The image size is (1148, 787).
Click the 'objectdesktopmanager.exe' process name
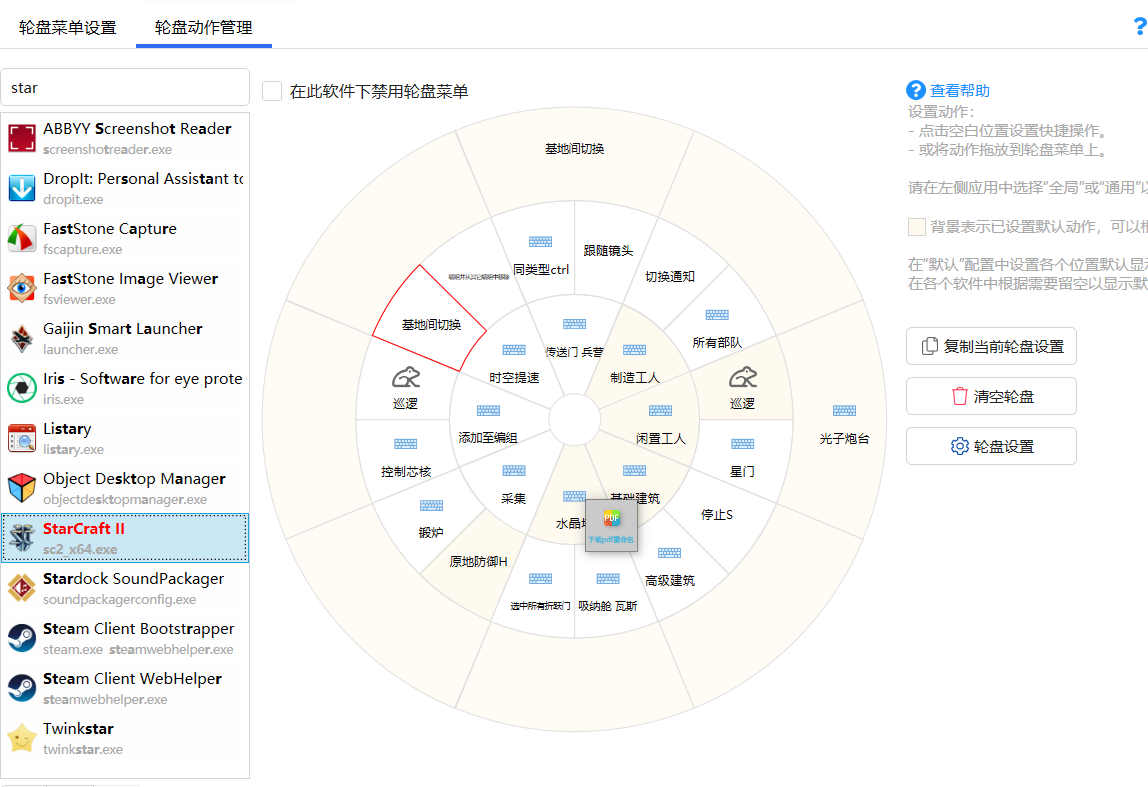pyautogui.click(x=125, y=499)
